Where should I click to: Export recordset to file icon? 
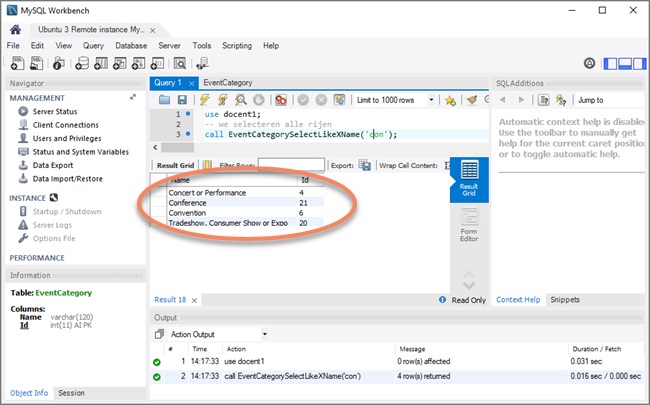point(364,165)
